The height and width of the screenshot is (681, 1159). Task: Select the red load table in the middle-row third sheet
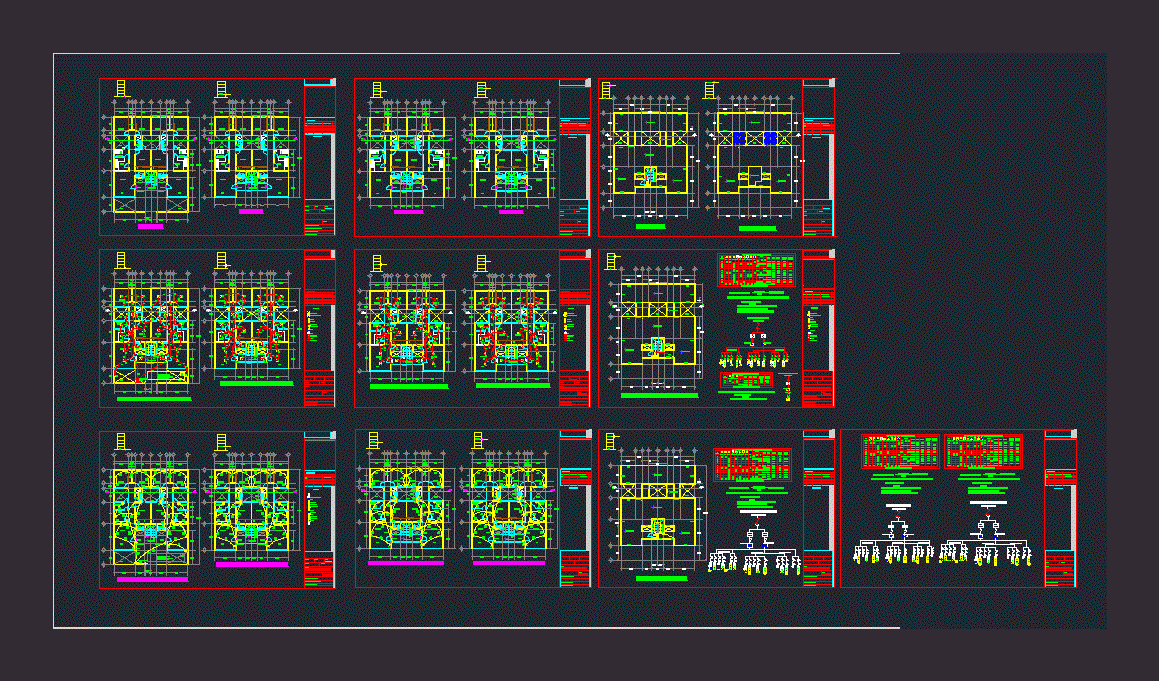pos(757,270)
